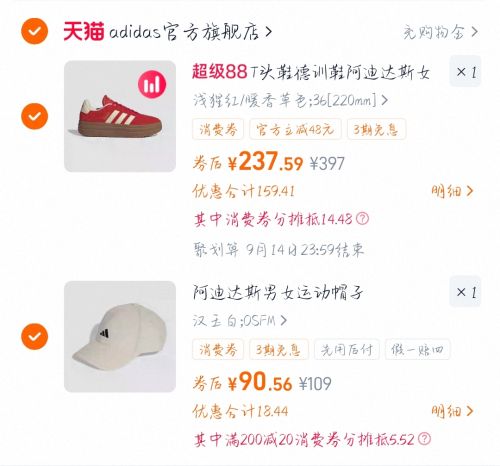Click the 天猫 Tmall logo
This screenshot has height=466, width=500.
pyautogui.click(x=84, y=31)
